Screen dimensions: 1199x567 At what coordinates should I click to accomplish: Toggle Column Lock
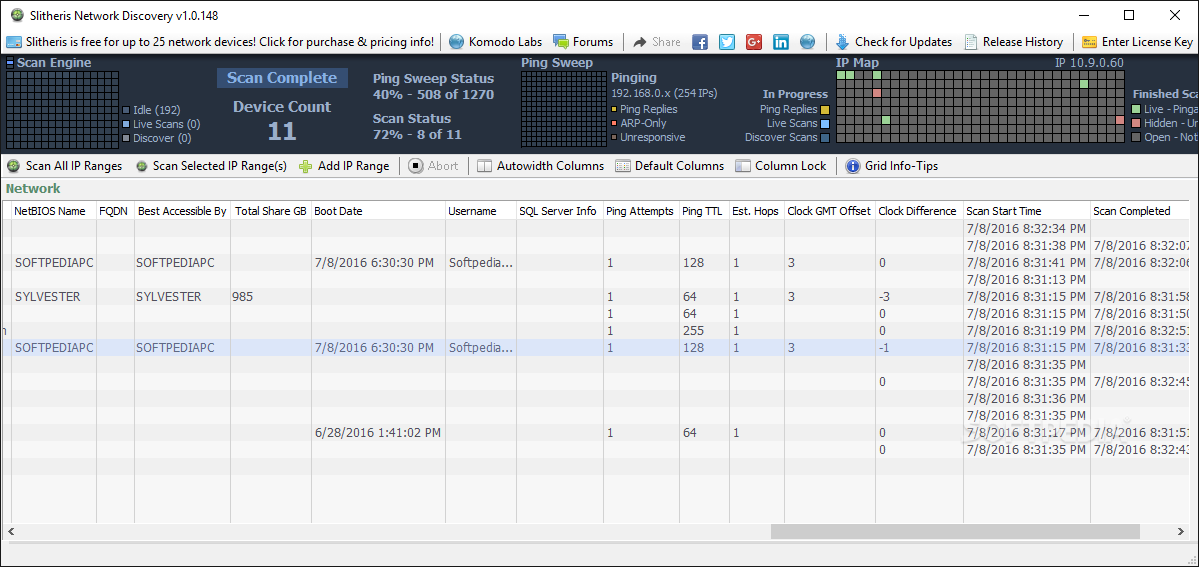click(x=781, y=166)
